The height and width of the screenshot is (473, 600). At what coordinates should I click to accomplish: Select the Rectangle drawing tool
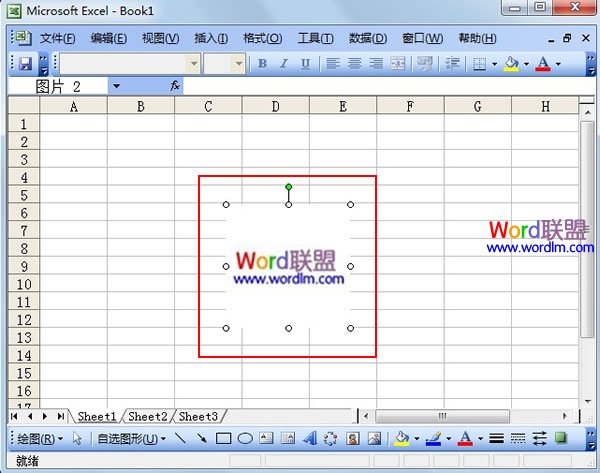pos(223,439)
